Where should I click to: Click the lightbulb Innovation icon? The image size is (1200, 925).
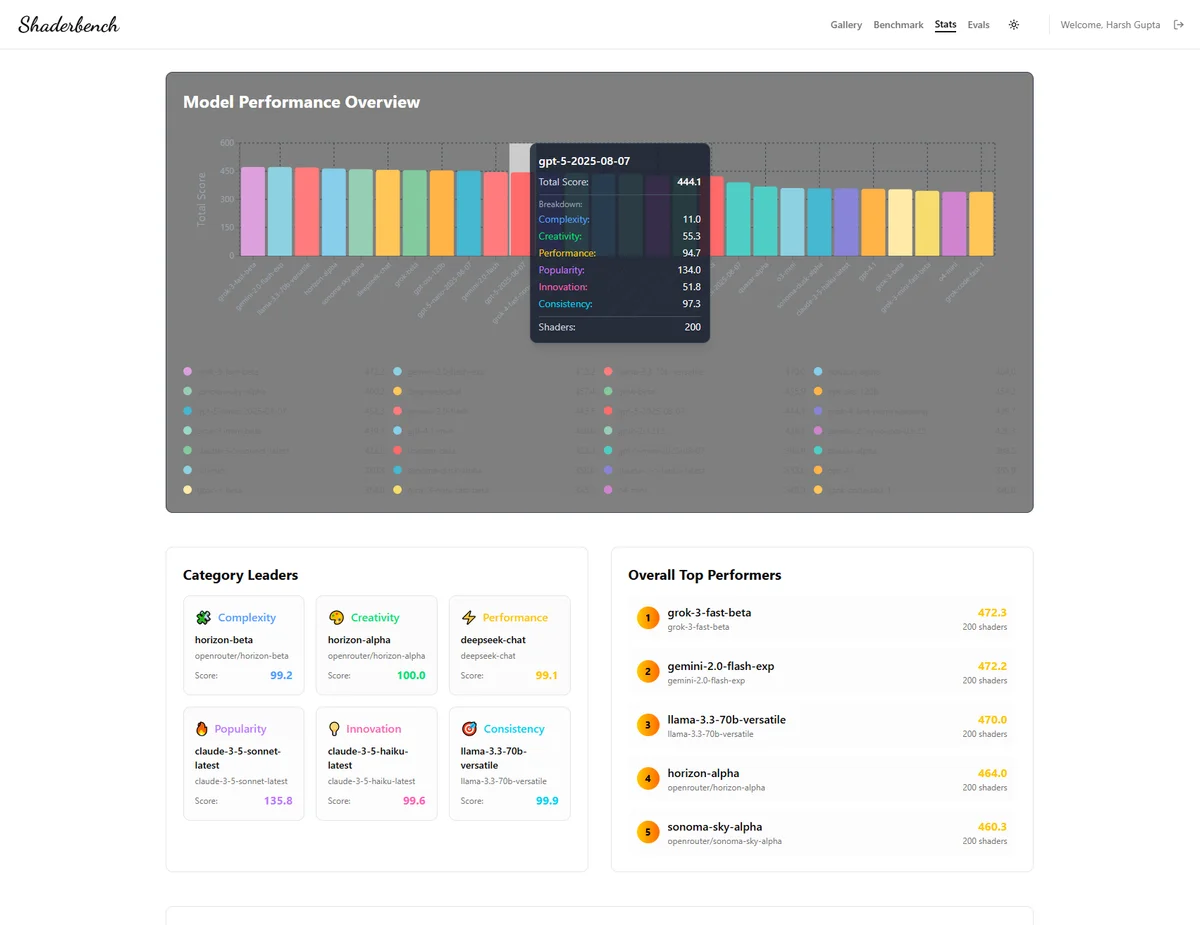pos(335,729)
